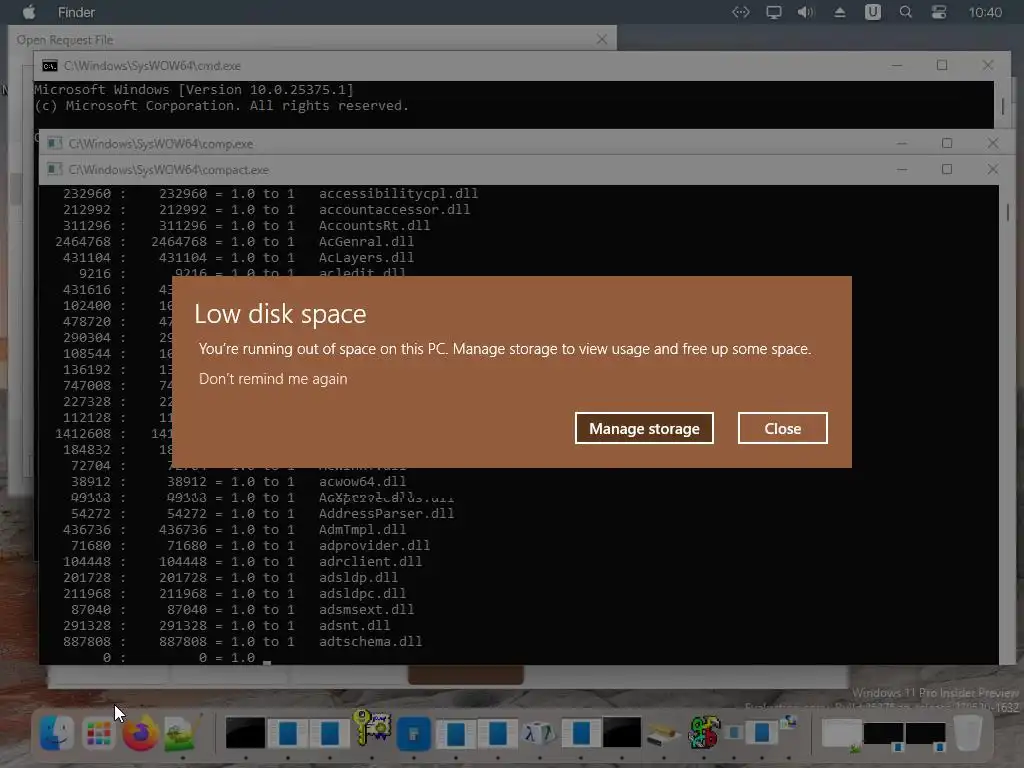Click the AcLayers.dll entry
This screenshot has width=1024, height=768.
(366, 257)
